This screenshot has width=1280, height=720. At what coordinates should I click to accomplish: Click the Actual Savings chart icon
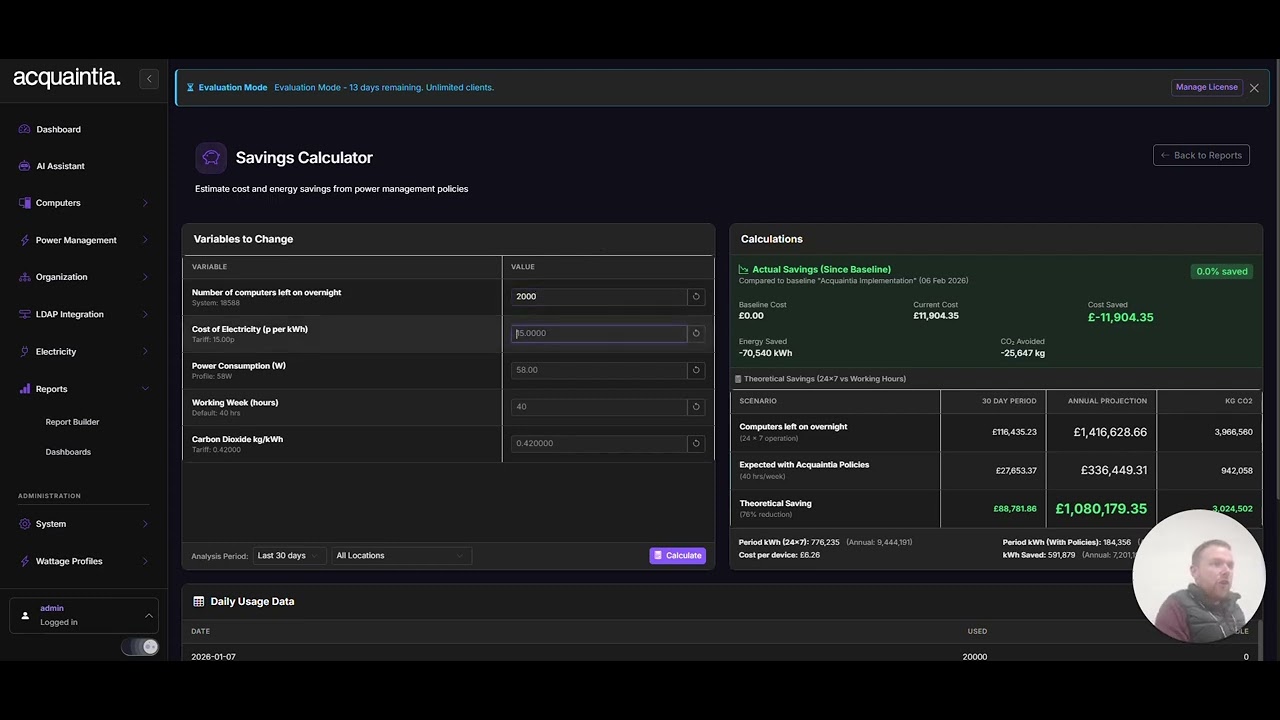coord(744,269)
